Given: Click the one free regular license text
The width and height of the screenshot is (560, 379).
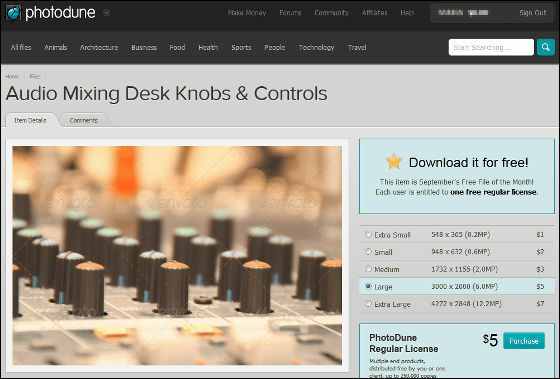Looking at the screenshot, I should [x=493, y=192].
